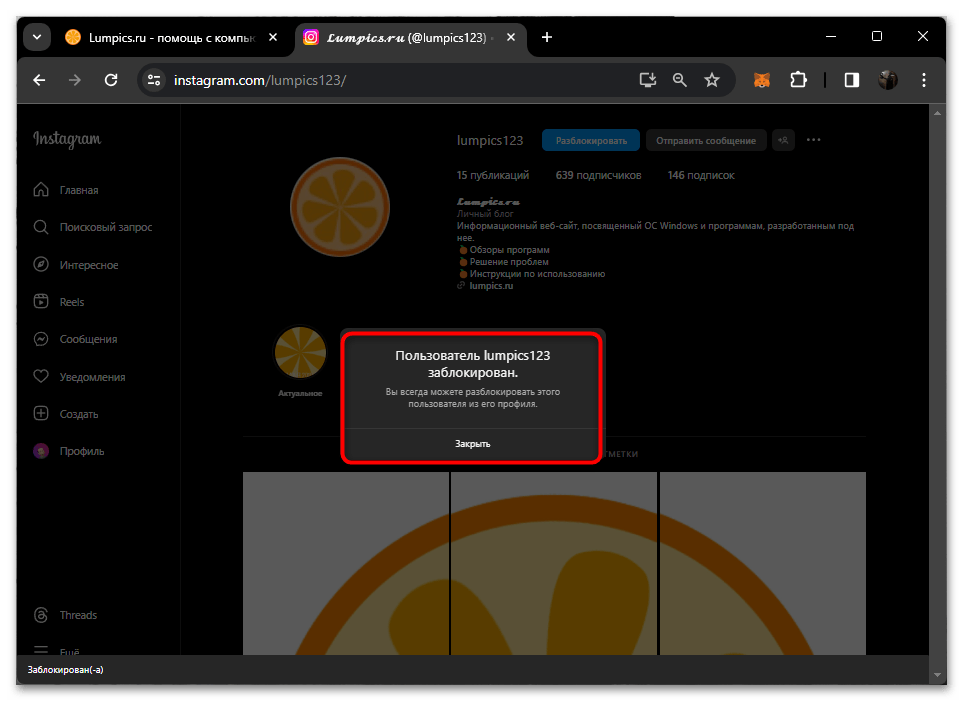Image resolution: width=963 pixels, height=701 pixels.
Task: Click the Instagram logo in sidebar
Action: pyautogui.click(x=67, y=139)
